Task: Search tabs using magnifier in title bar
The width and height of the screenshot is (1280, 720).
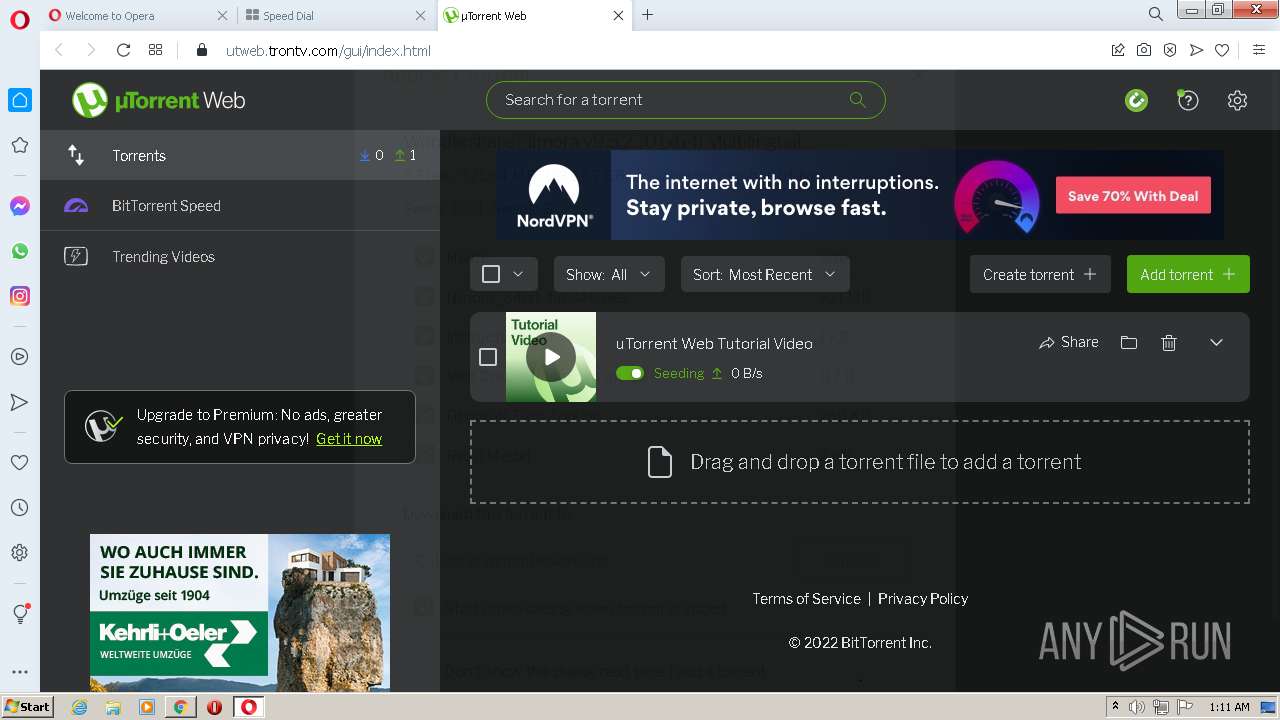Action: pos(1156,14)
